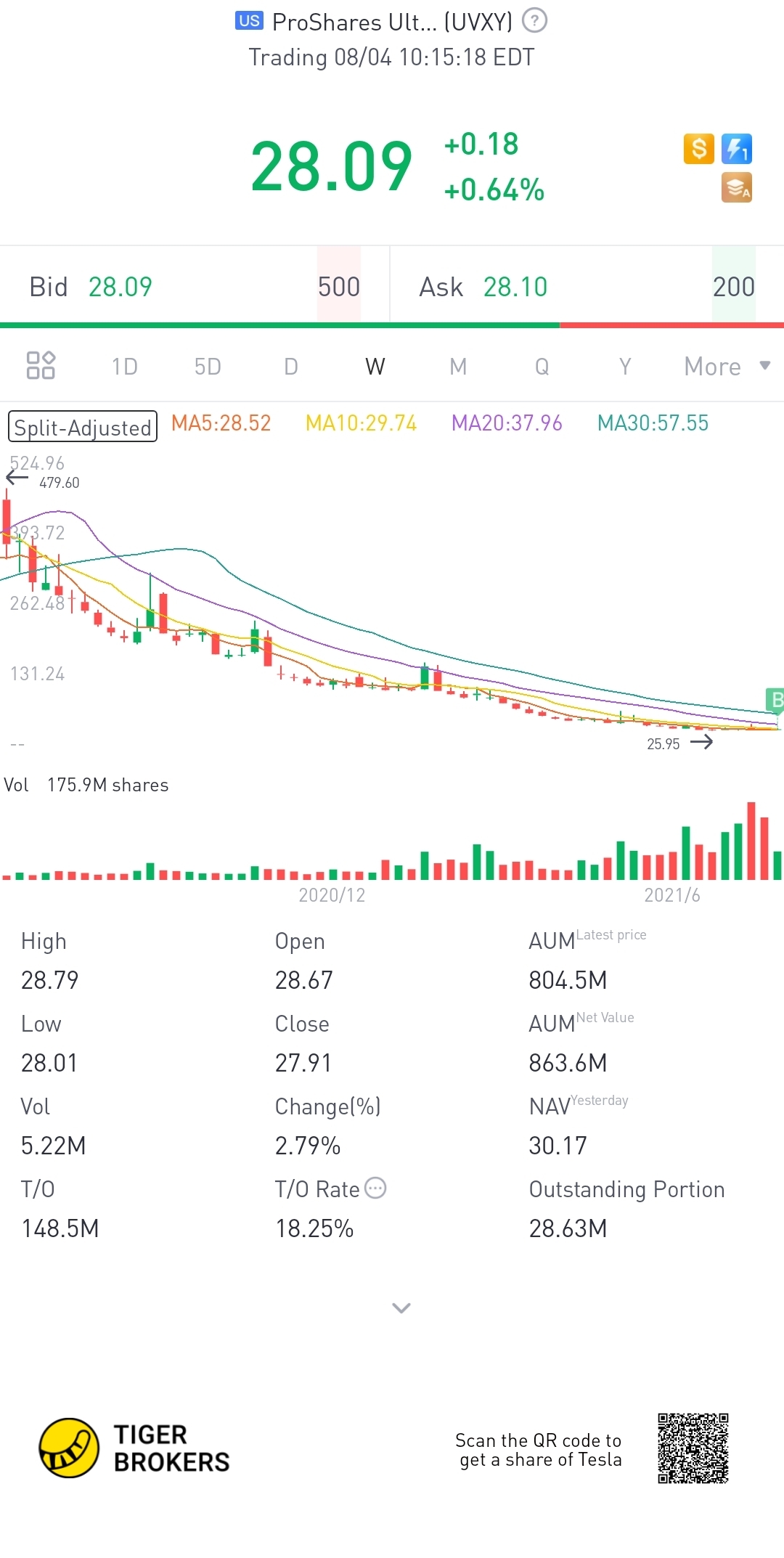
Task: Tap the +0.64% change value
Action: [494, 189]
